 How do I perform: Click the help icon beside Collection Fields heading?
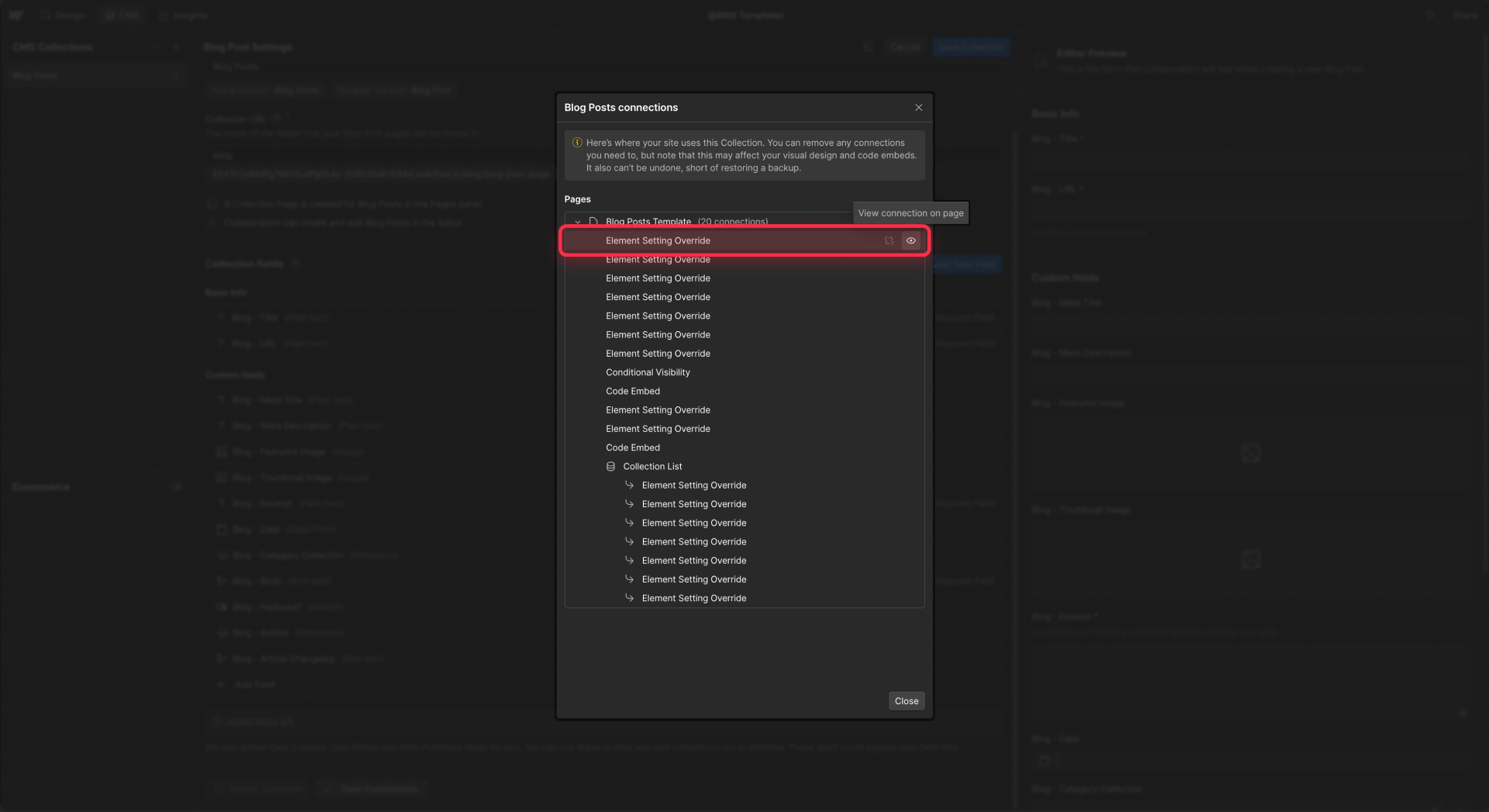(x=296, y=264)
